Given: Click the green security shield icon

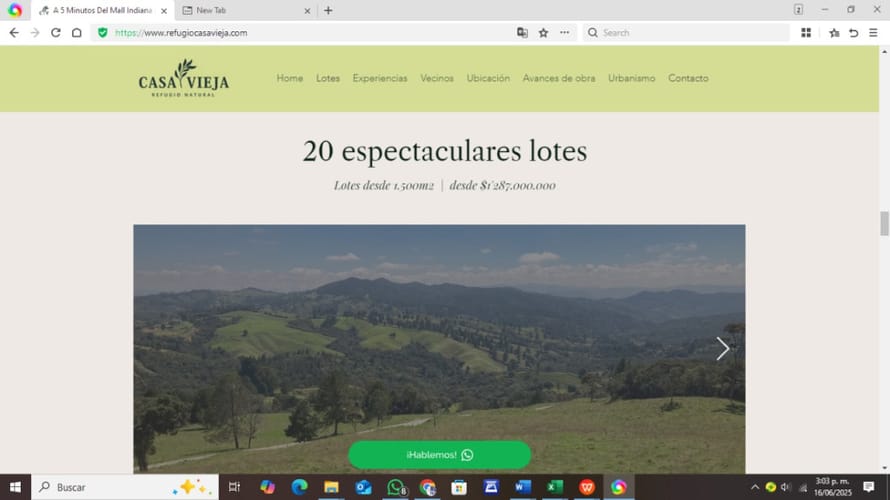Looking at the screenshot, I should point(103,33).
